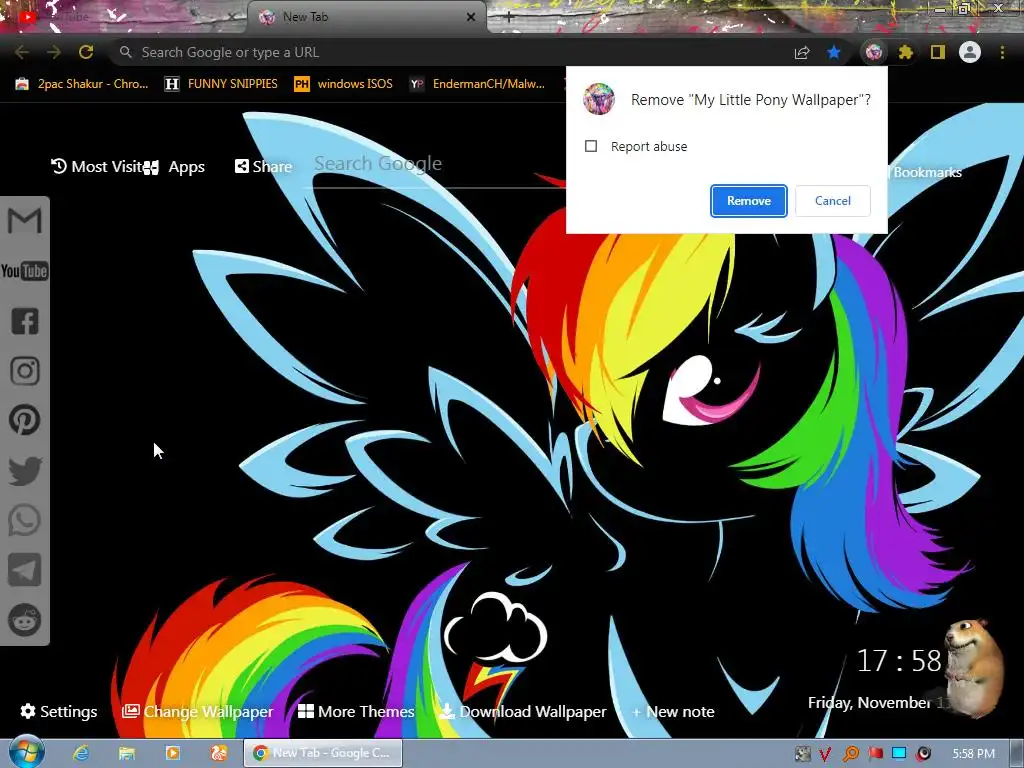
Task: Confirm removal with the Remove button
Action: (748, 200)
